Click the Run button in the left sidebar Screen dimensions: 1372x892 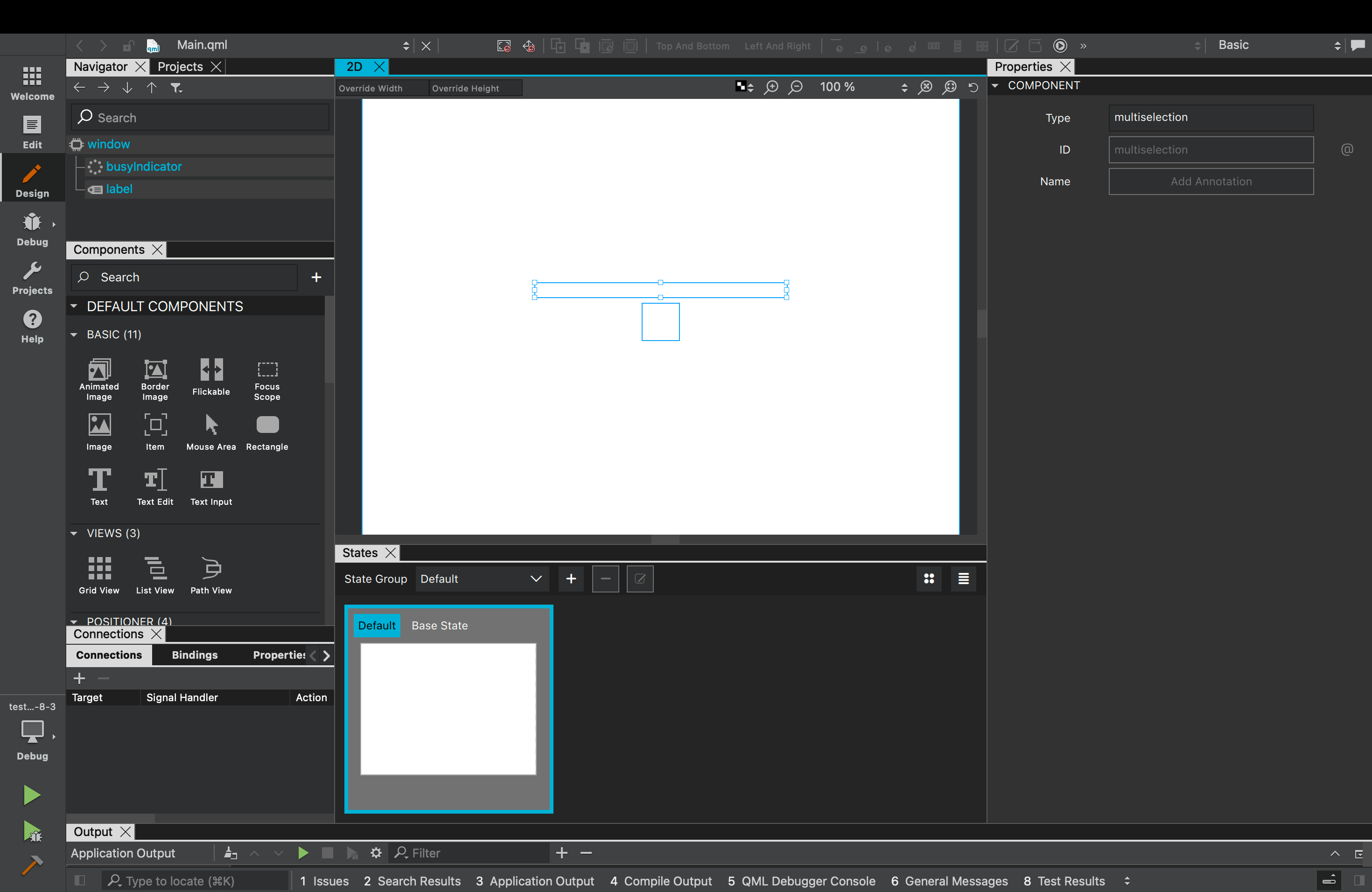click(32, 794)
